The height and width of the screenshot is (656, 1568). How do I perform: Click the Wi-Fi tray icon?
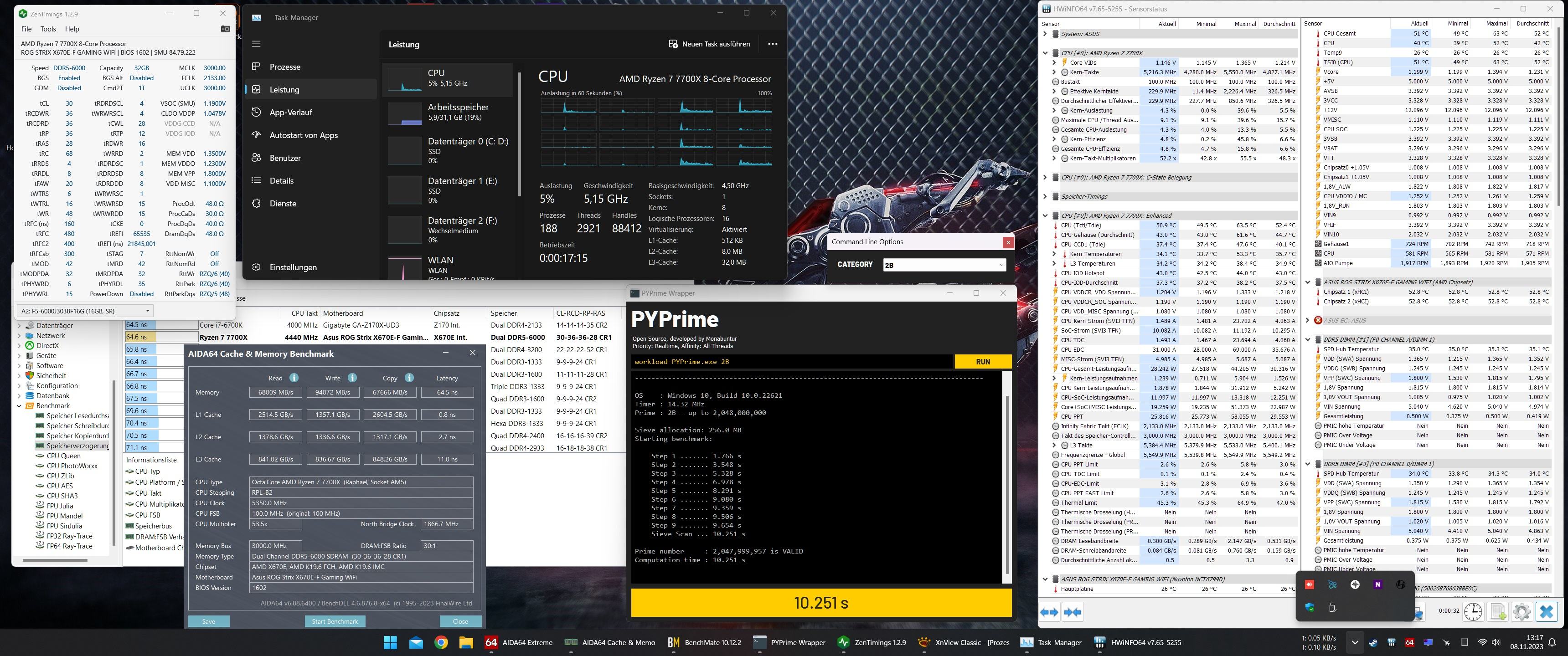[1483, 643]
